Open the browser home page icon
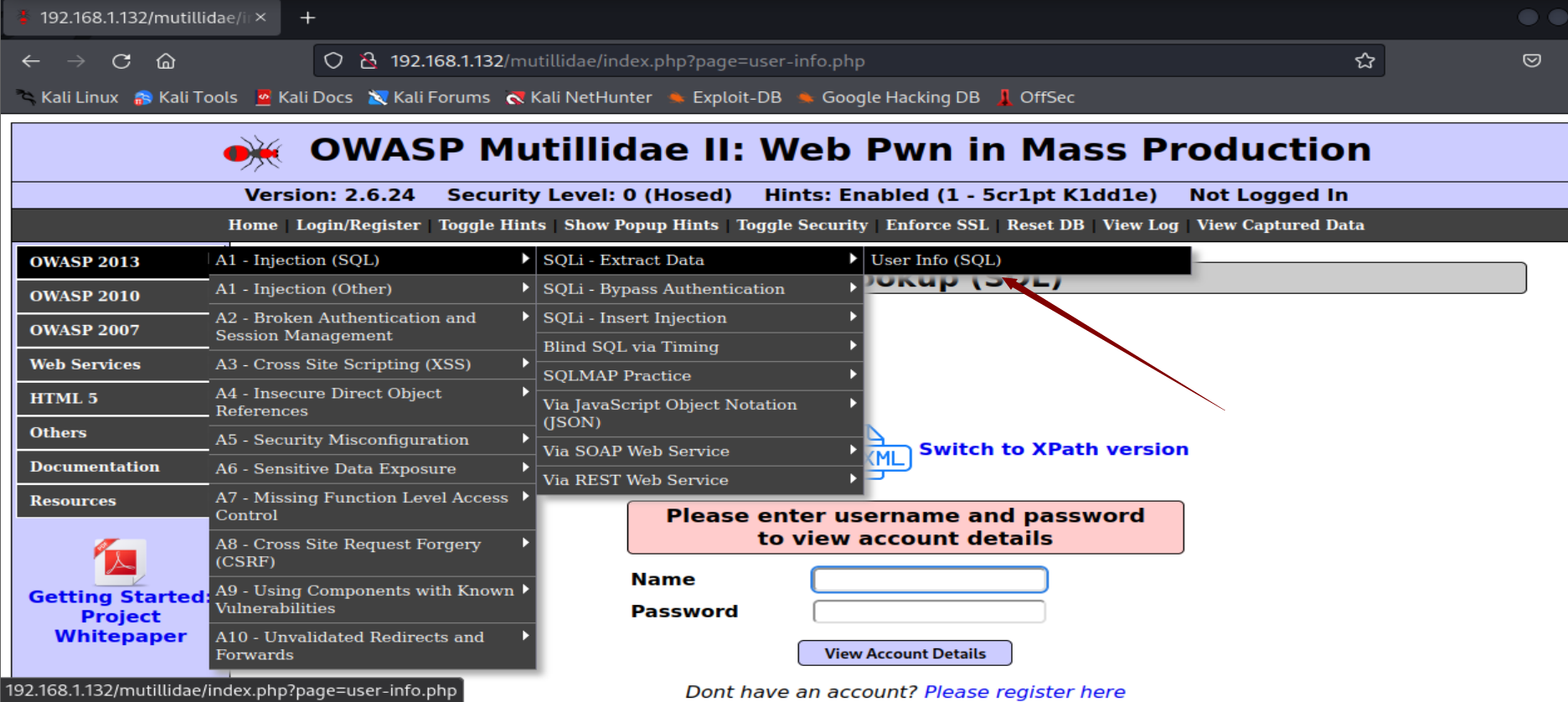 click(166, 61)
